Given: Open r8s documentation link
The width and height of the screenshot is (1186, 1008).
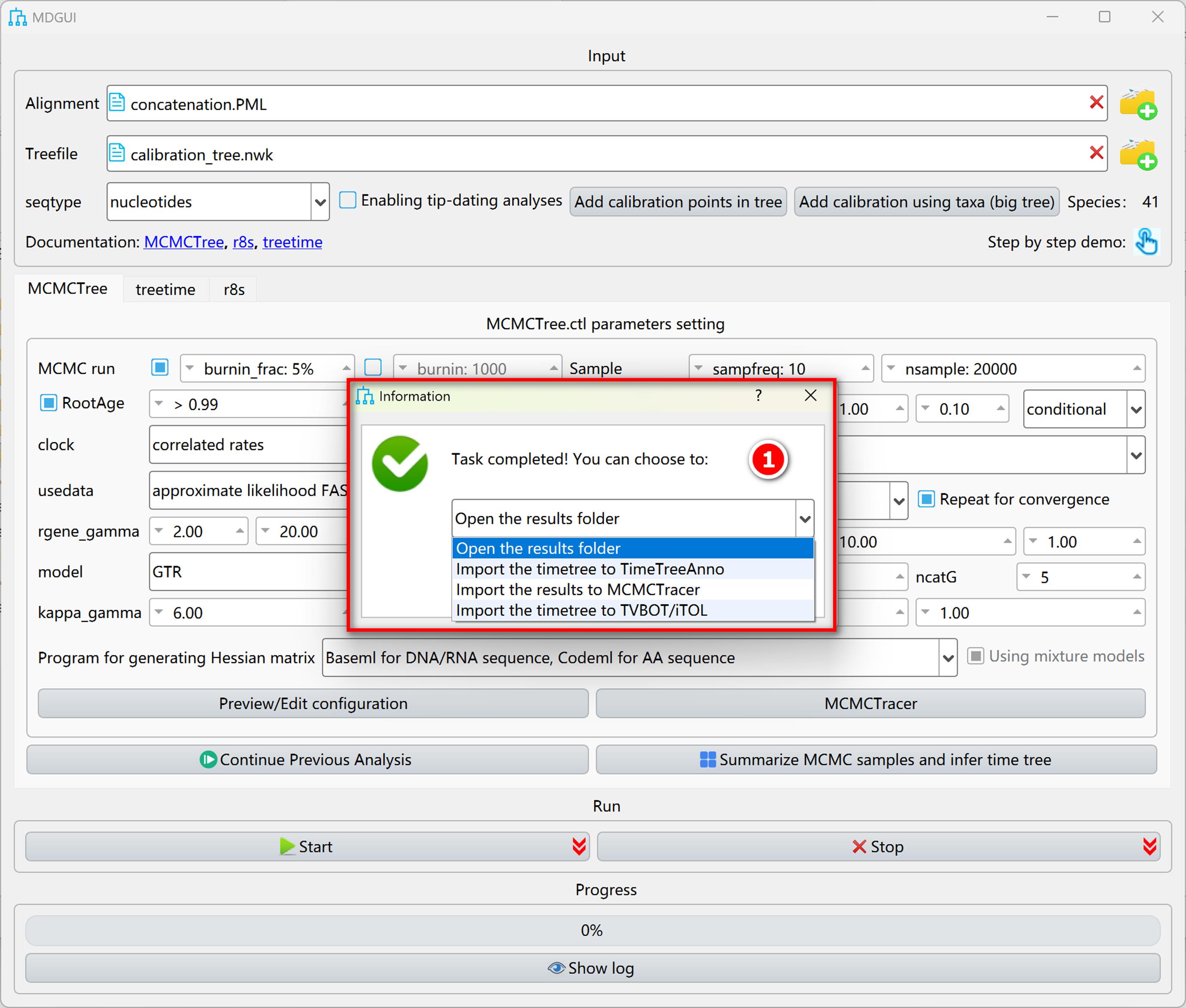Looking at the screenshot, I should [x=243, y=242].
